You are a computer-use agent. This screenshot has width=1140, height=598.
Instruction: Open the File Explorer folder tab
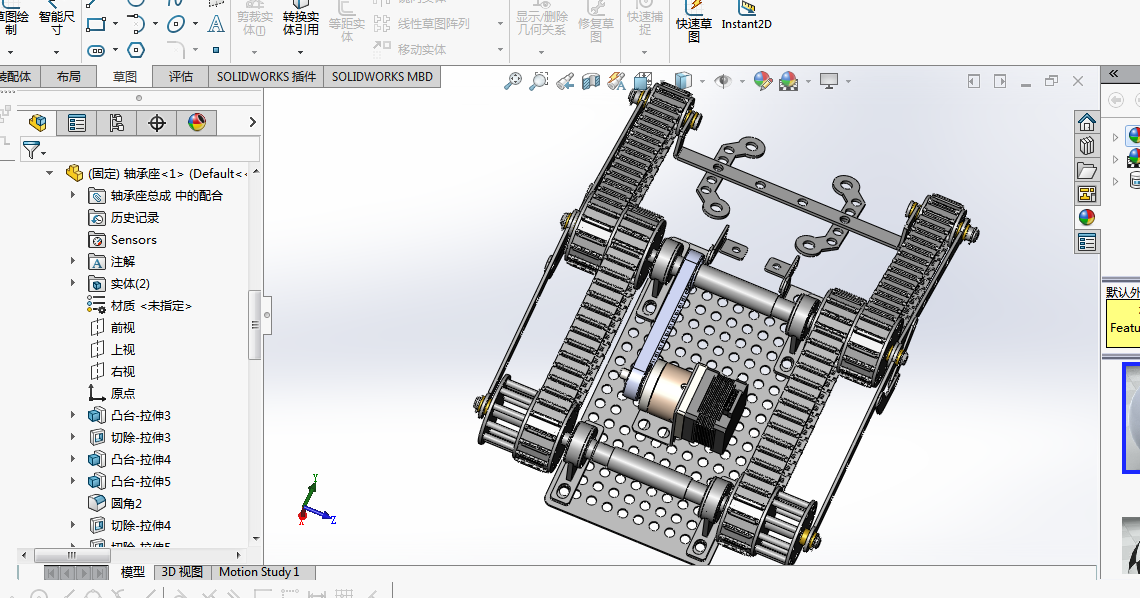pos(1087,170)
